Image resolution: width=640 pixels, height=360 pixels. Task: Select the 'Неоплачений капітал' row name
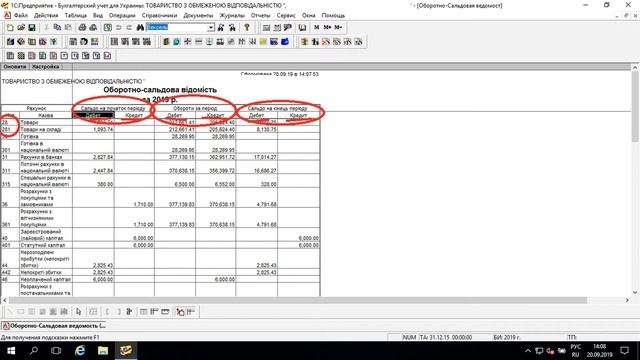pyautogui.click(x=45, y=280)
